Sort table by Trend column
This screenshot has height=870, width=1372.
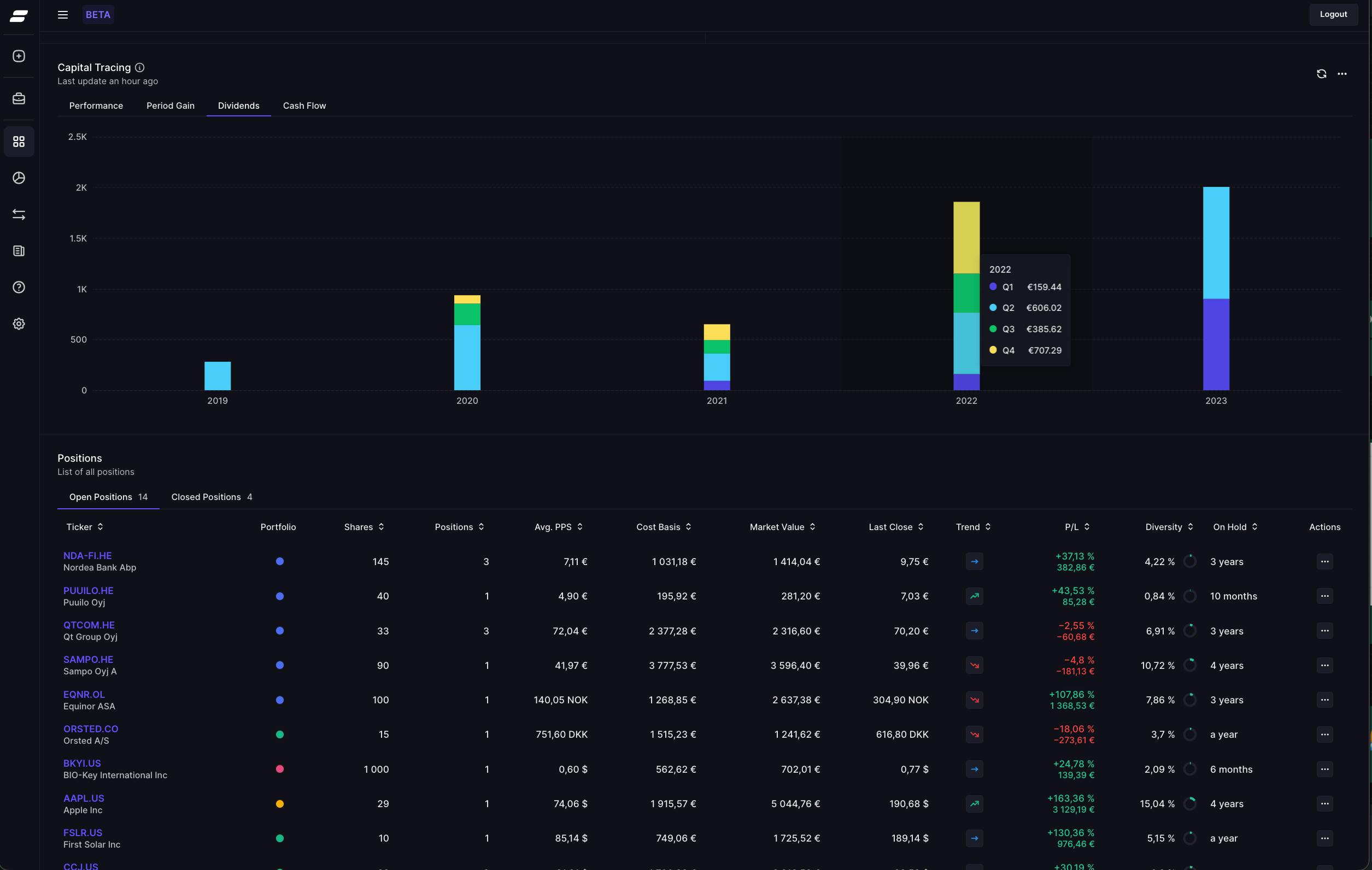974,526
